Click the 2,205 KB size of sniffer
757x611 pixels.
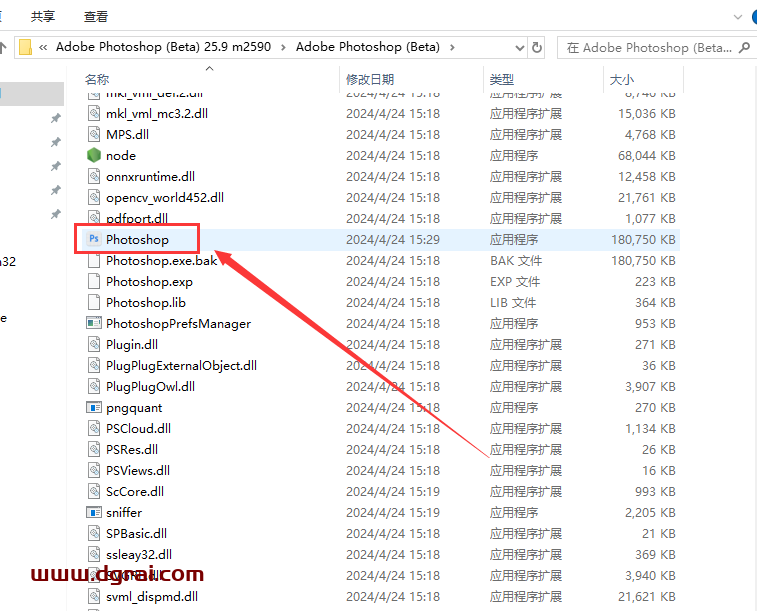point(650,512)
